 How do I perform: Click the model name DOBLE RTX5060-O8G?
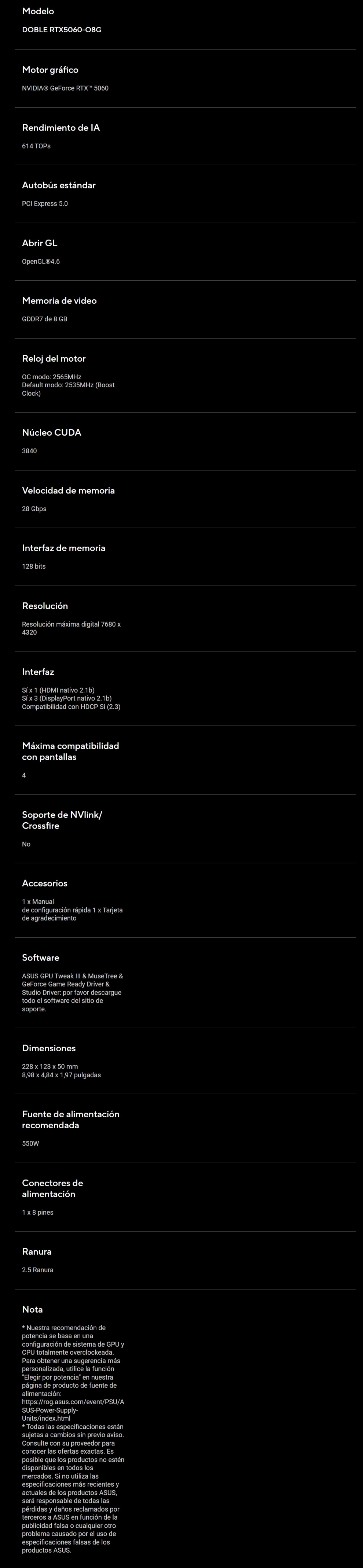62,30
